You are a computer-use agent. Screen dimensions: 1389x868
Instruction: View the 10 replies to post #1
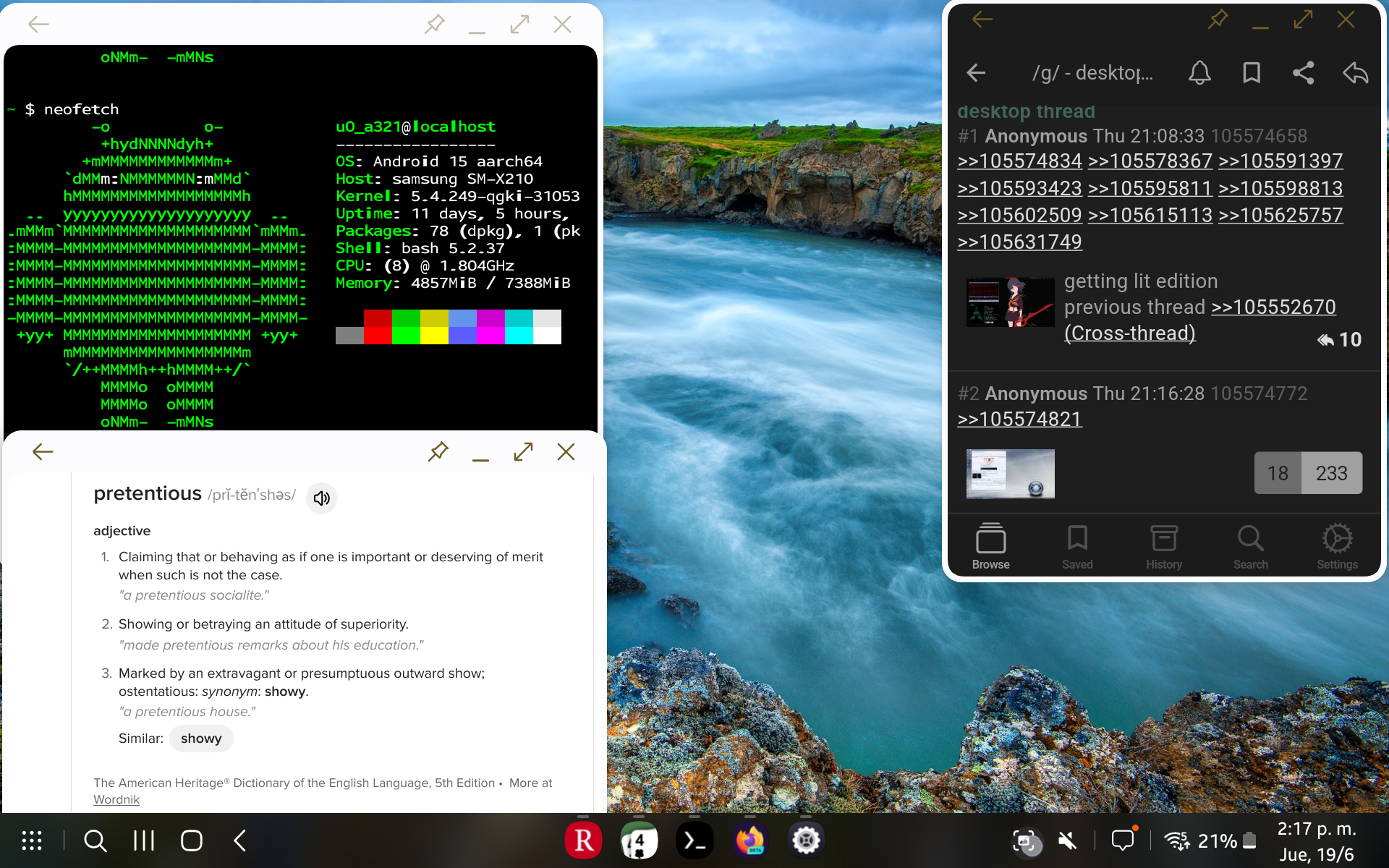(x=1340, y=339)
